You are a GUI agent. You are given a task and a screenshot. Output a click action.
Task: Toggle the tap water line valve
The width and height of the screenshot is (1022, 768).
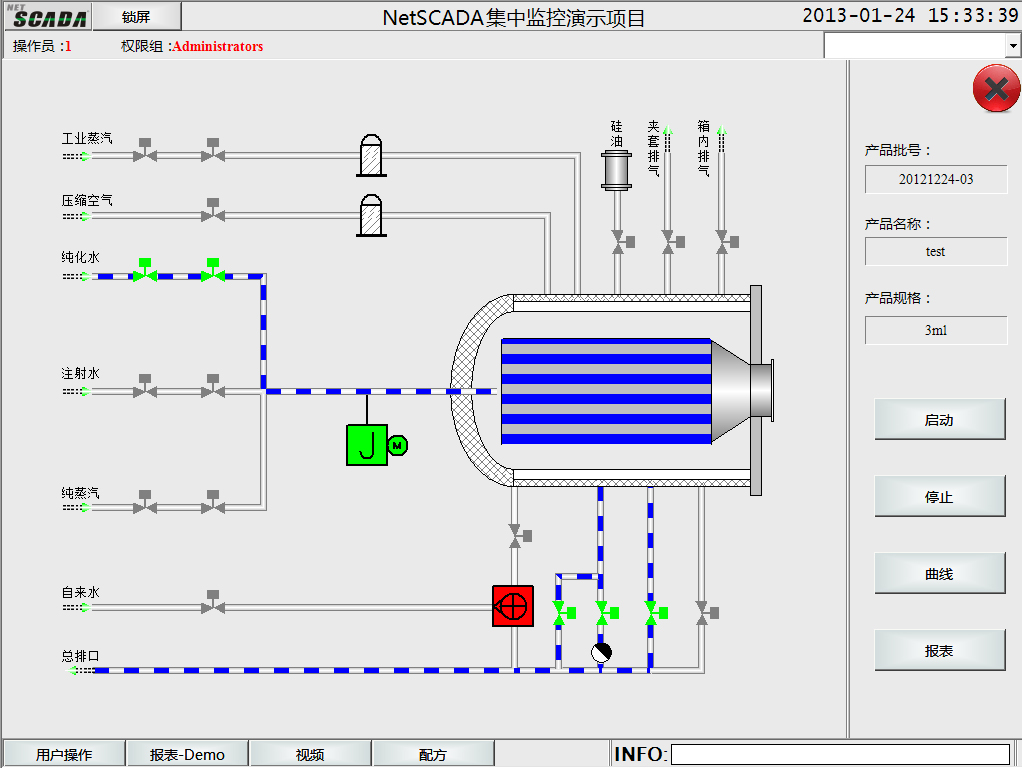click(212, 604)
